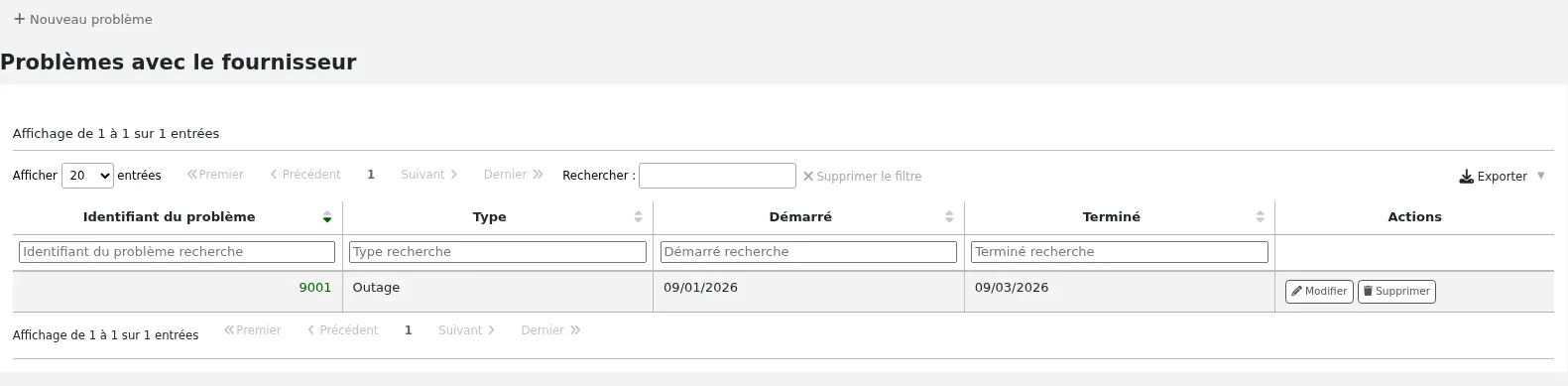Sort table by Démarré column
The height and width of the screenshot is (386, 1568).
808,217
